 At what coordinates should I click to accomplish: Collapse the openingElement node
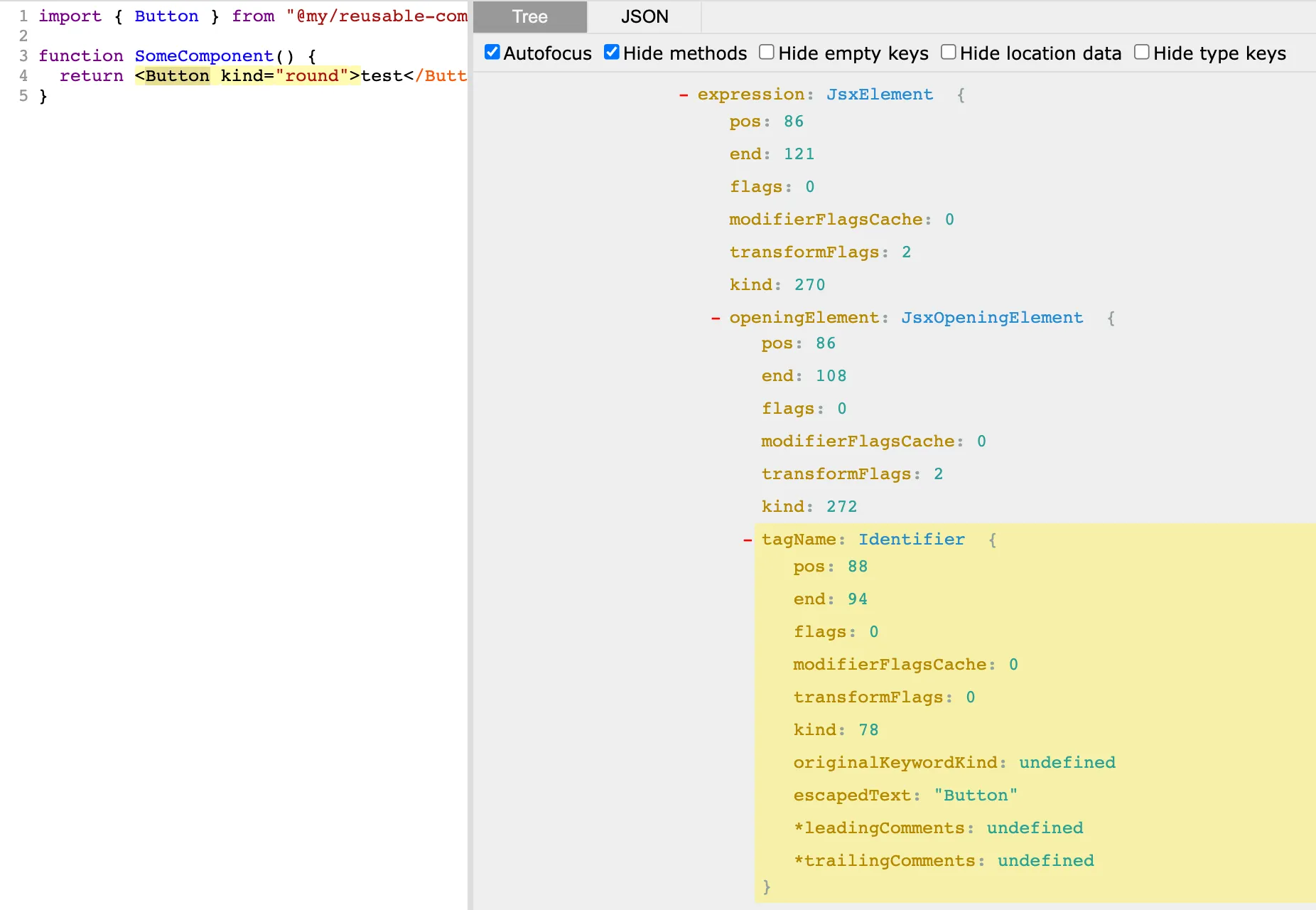(x=716, y=318)
